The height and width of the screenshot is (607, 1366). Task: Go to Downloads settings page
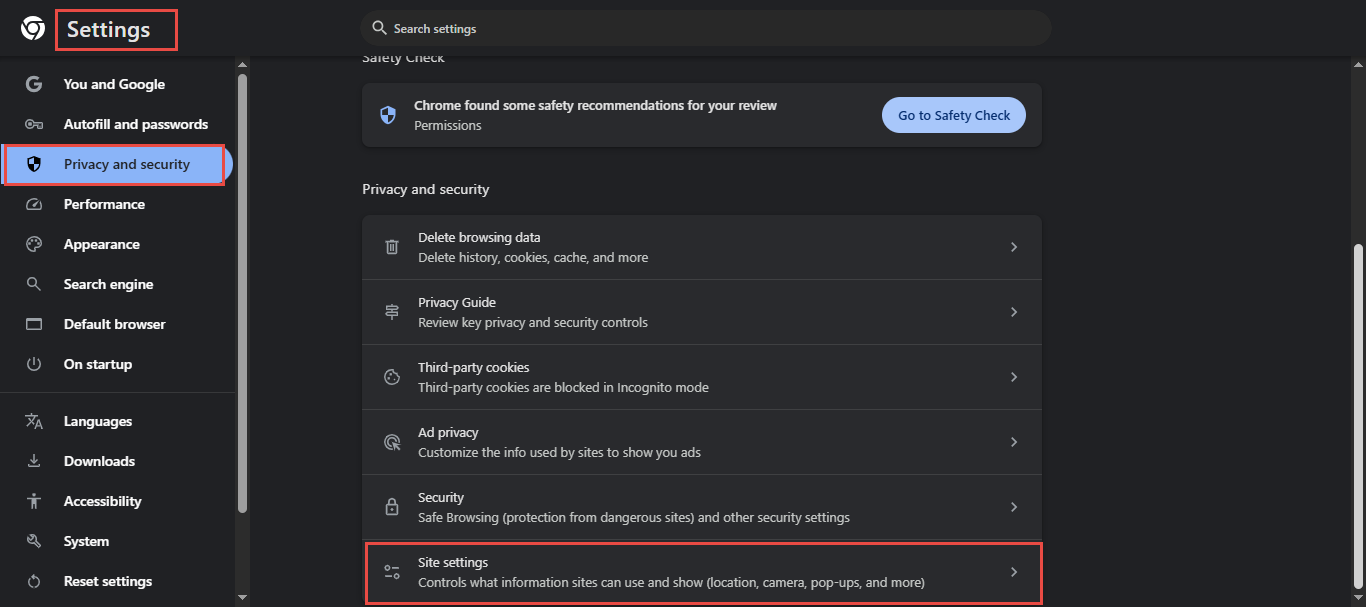99,461
